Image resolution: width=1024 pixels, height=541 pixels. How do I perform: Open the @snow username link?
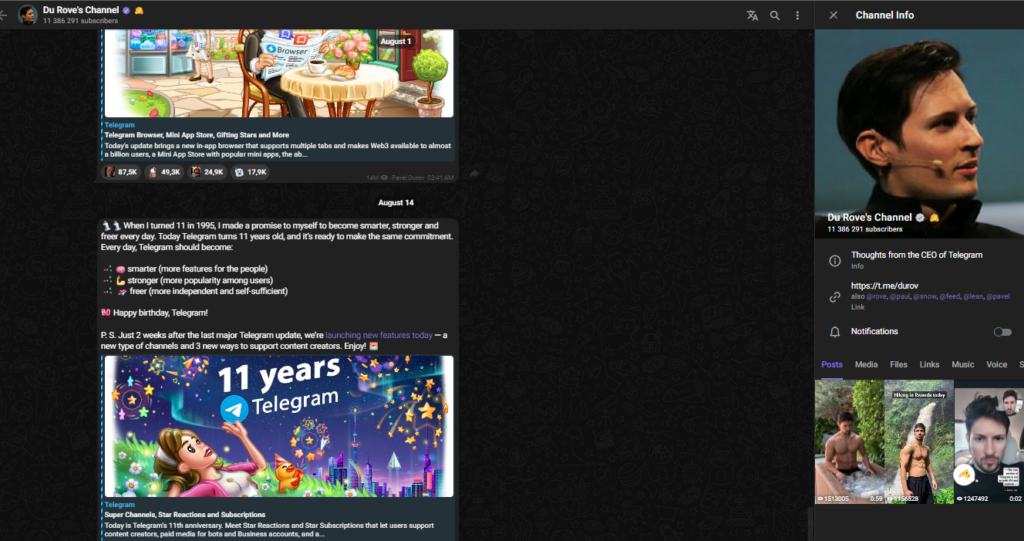924,297
